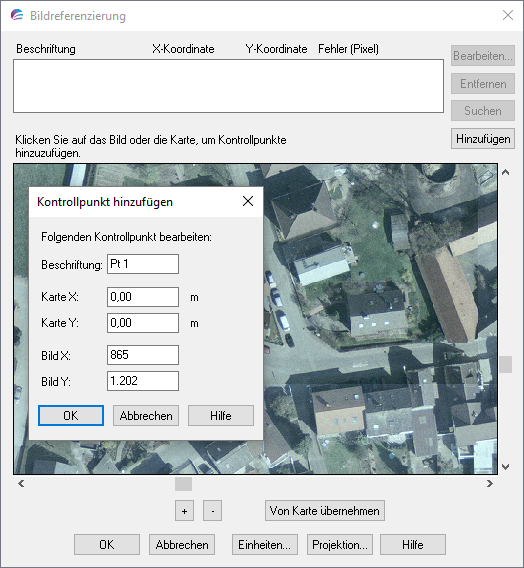Open the Projektion... settings
This screenshot has width=524, height=568.
tap(340, 544)
